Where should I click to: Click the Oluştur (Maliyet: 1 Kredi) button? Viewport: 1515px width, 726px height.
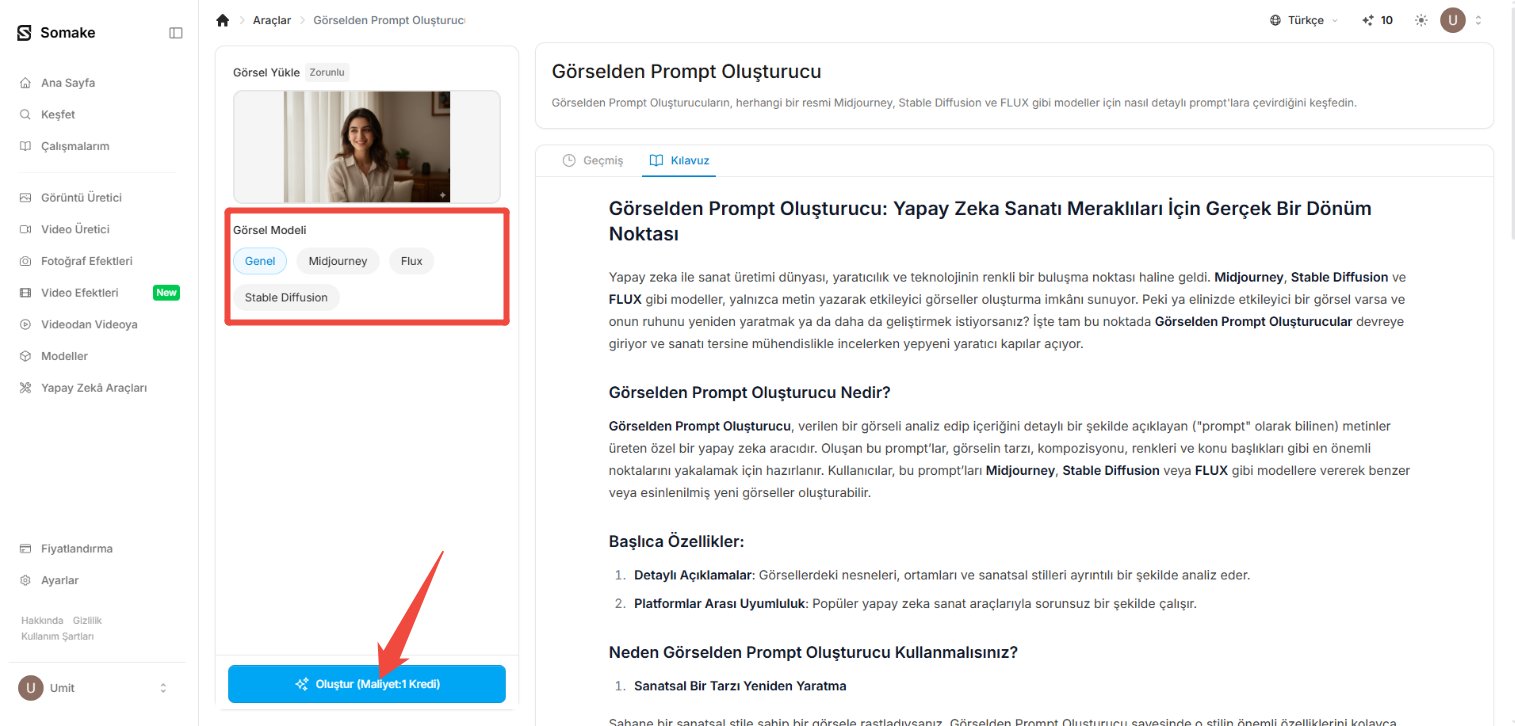pyautogui.click(x=367, y=684)
